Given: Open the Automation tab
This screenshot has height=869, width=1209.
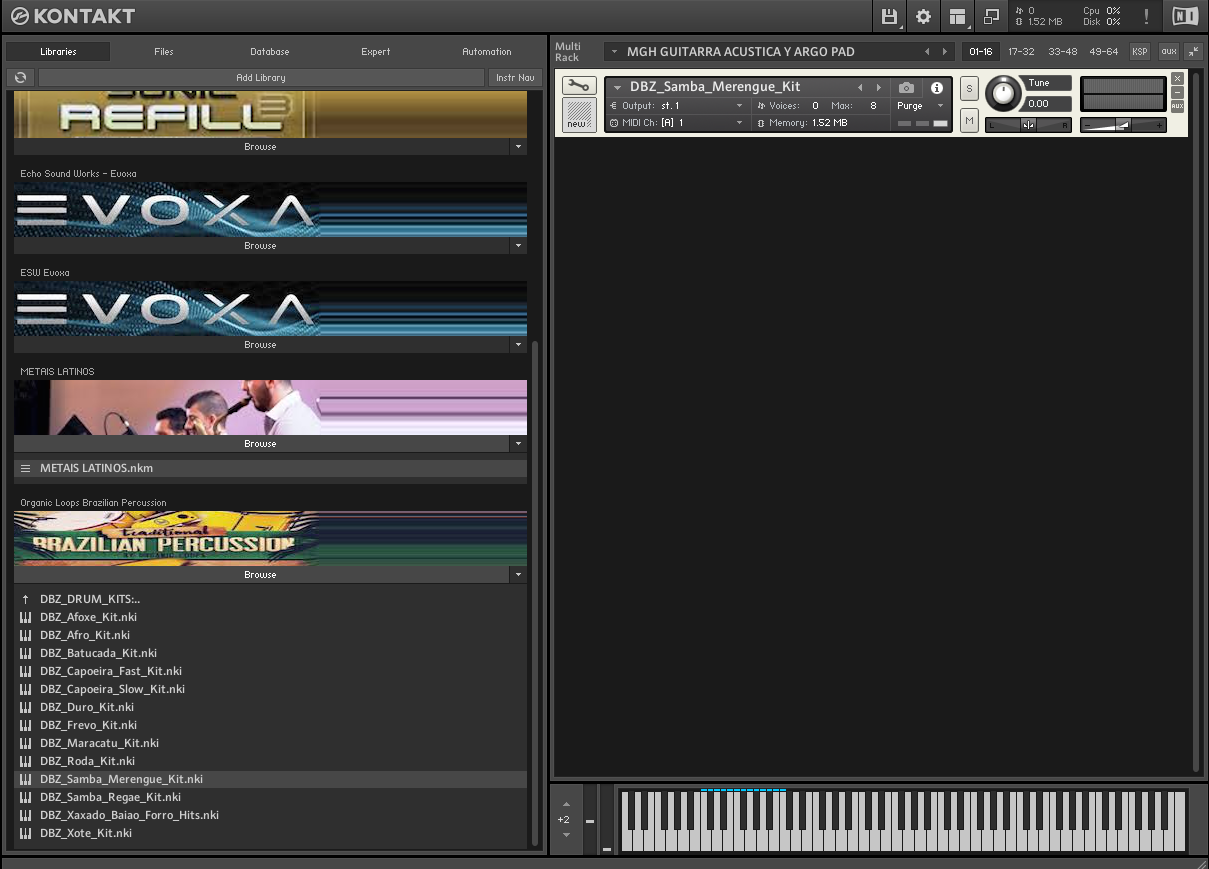Looking at the screenshot, I should click(487, 52).
